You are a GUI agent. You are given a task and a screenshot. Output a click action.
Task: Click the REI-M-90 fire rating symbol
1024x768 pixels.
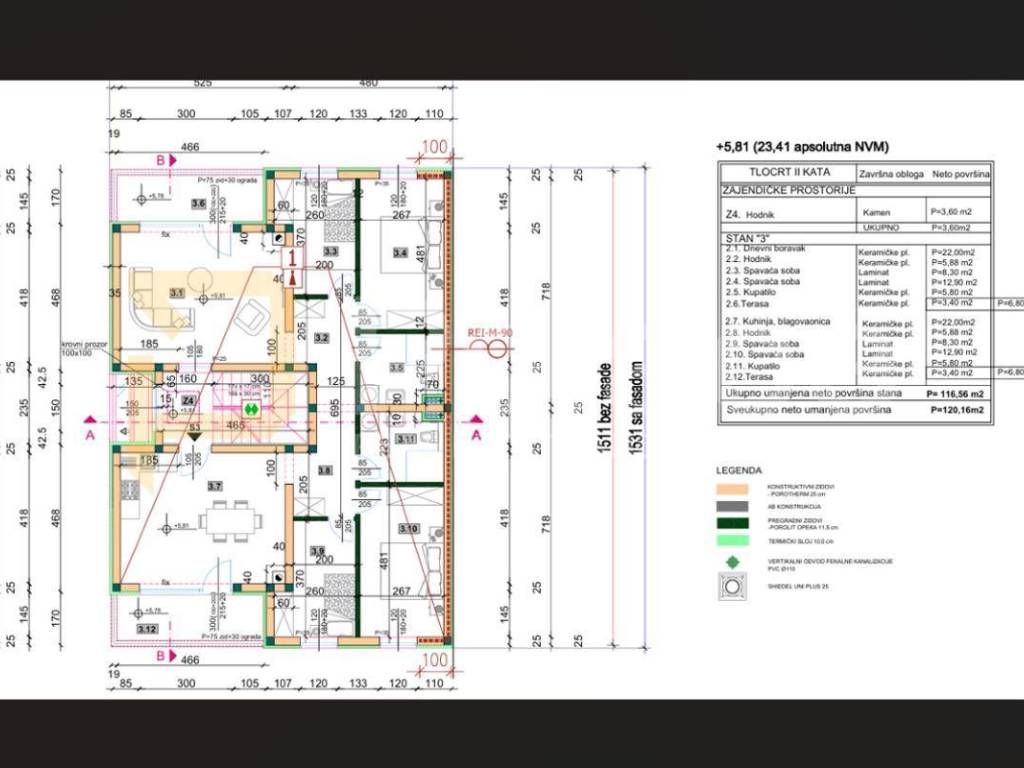pos(491,346)
